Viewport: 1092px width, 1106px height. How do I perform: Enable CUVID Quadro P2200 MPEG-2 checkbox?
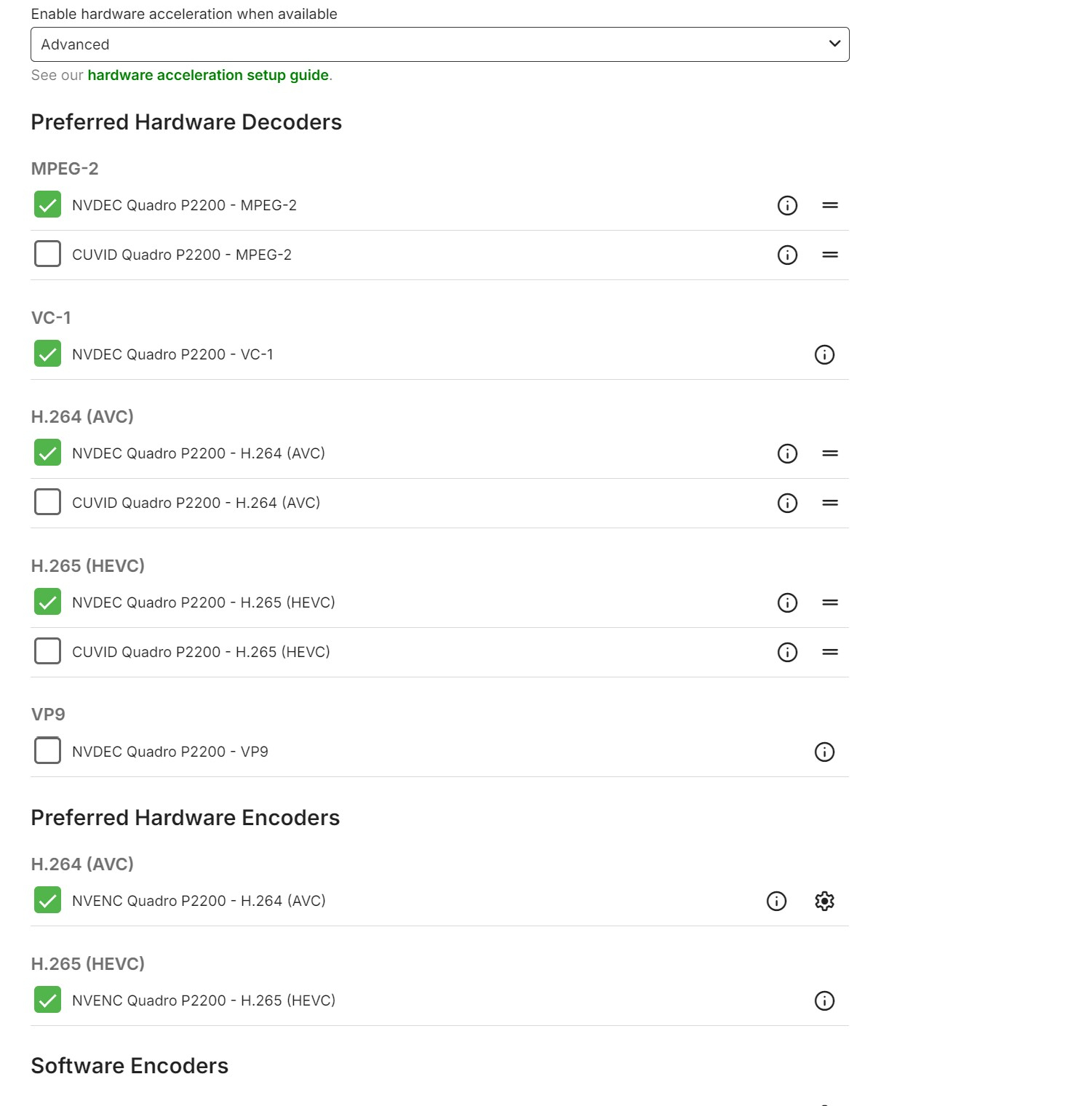click(48, 254)
